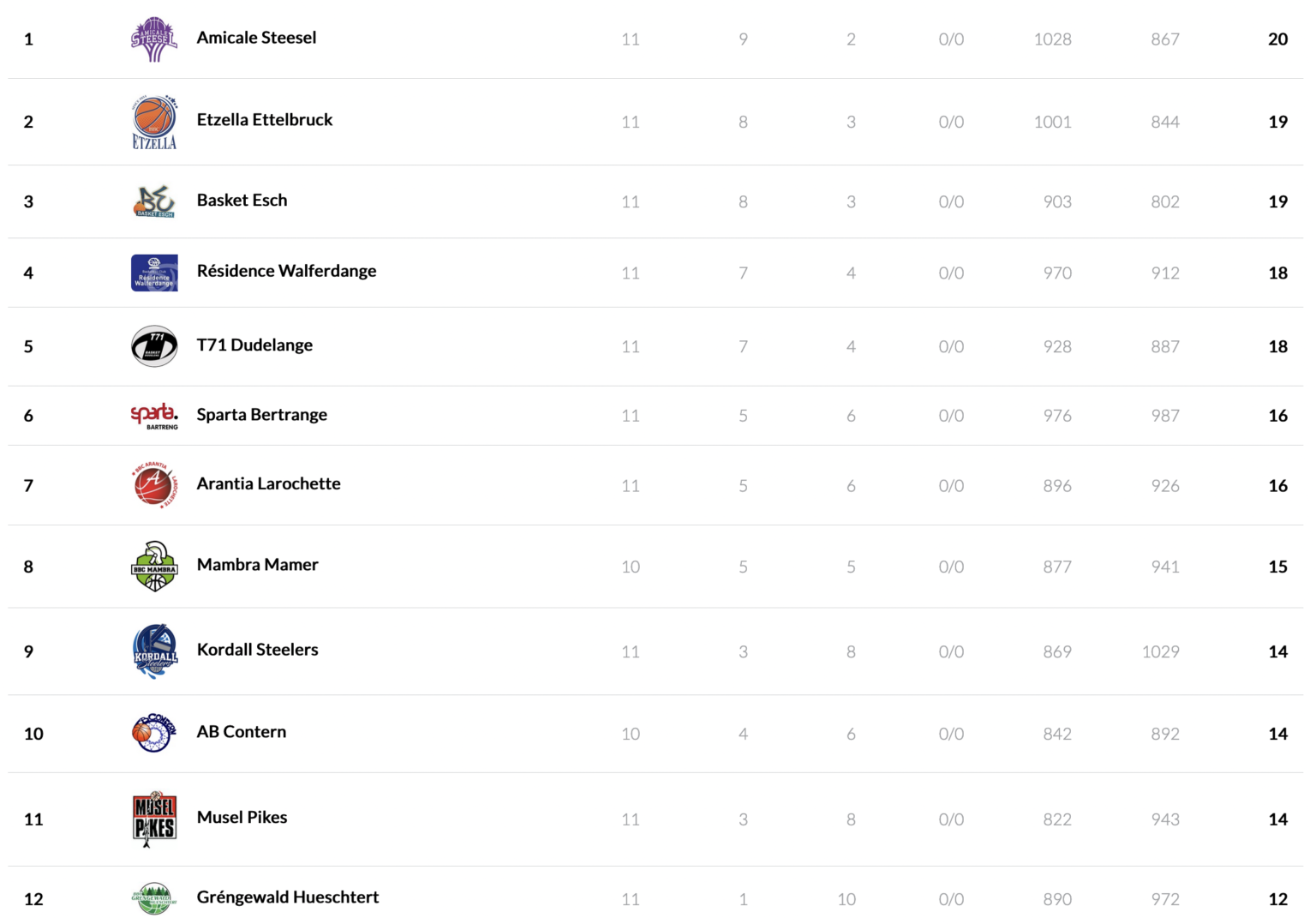Go to the Kordall Steelers team page
This screenshot has height=924, width=1316.
[x=257, y=650]
